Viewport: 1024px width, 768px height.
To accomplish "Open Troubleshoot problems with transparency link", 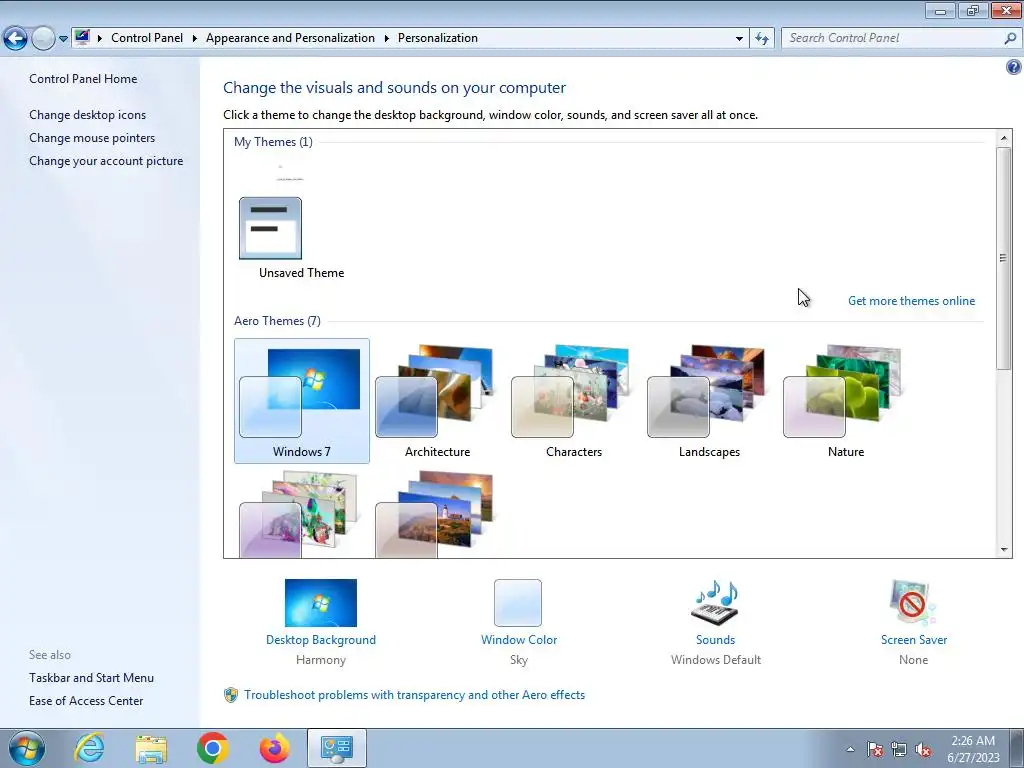I will point(415,695).
